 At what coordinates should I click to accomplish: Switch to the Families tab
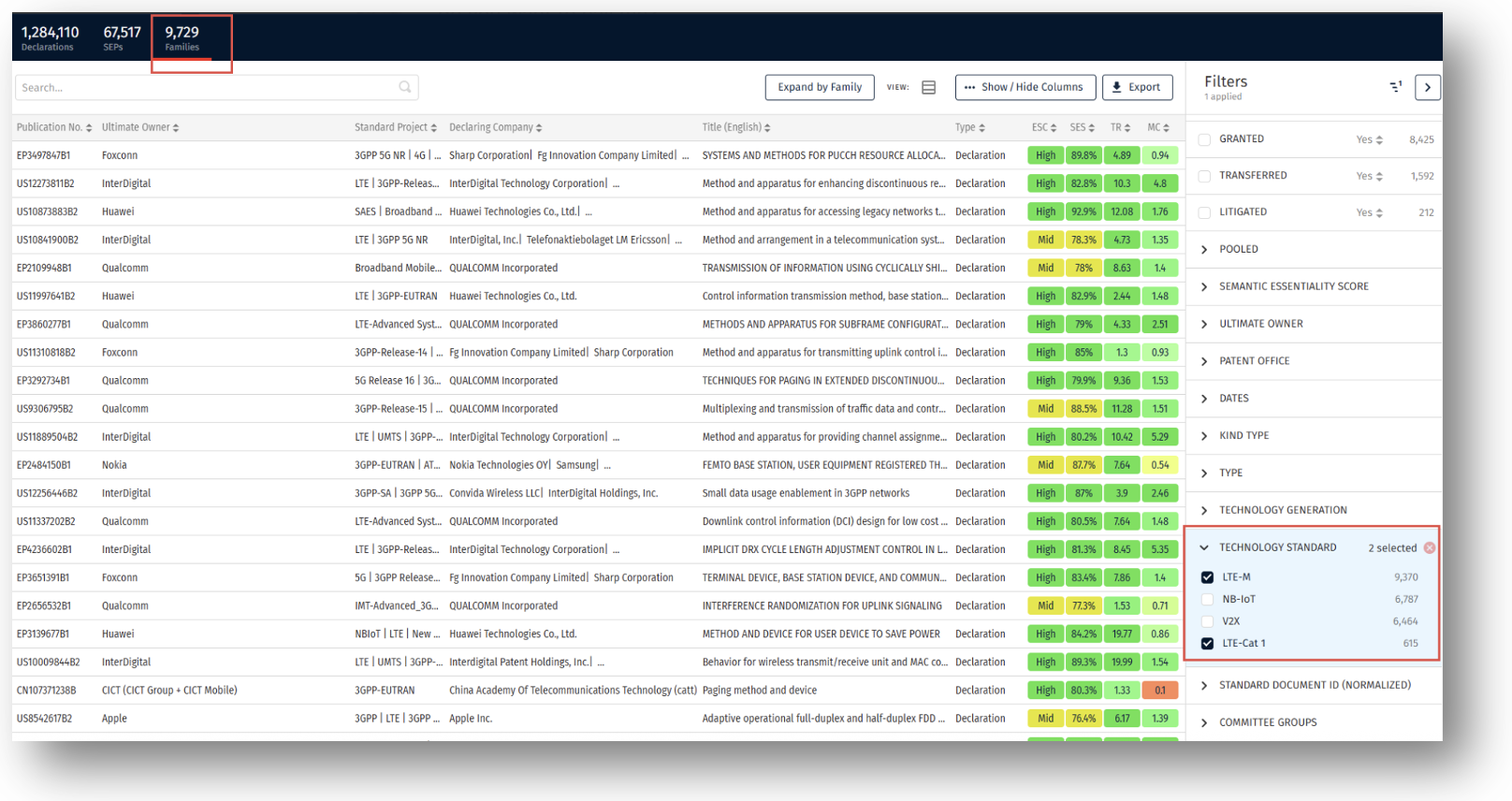click(182, 38)
